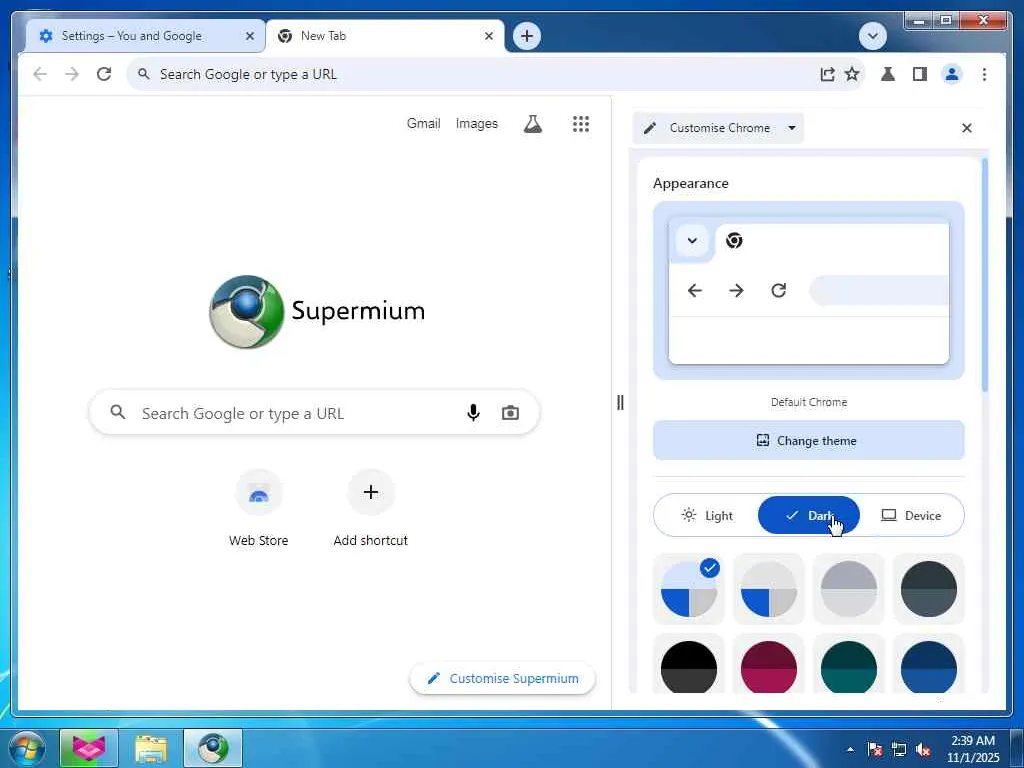Switch to the New Tab tab

pyautogui.click(x=385, y=36)
